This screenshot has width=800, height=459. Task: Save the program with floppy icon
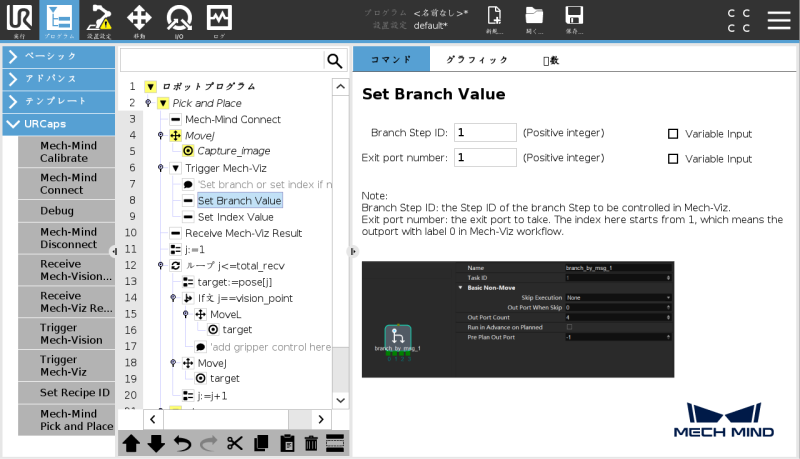tap(574, 19)
